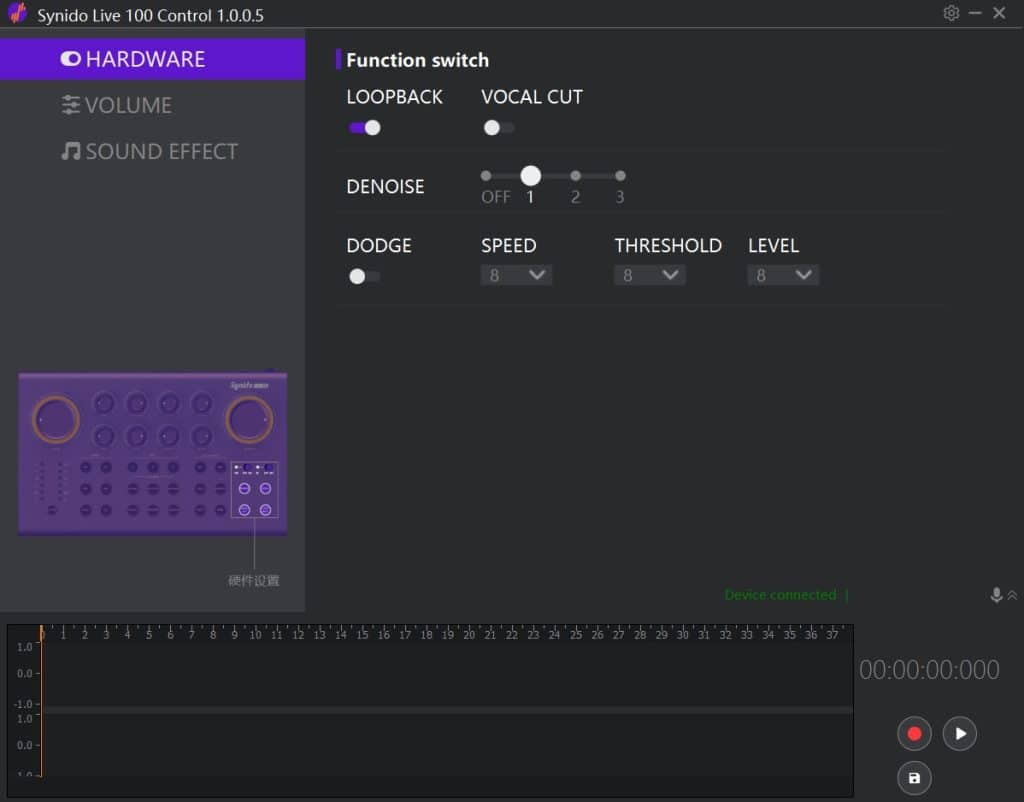Switch to the HARDWARE tab
This screenshot has width=1024, height=802.
coord(152,59)
